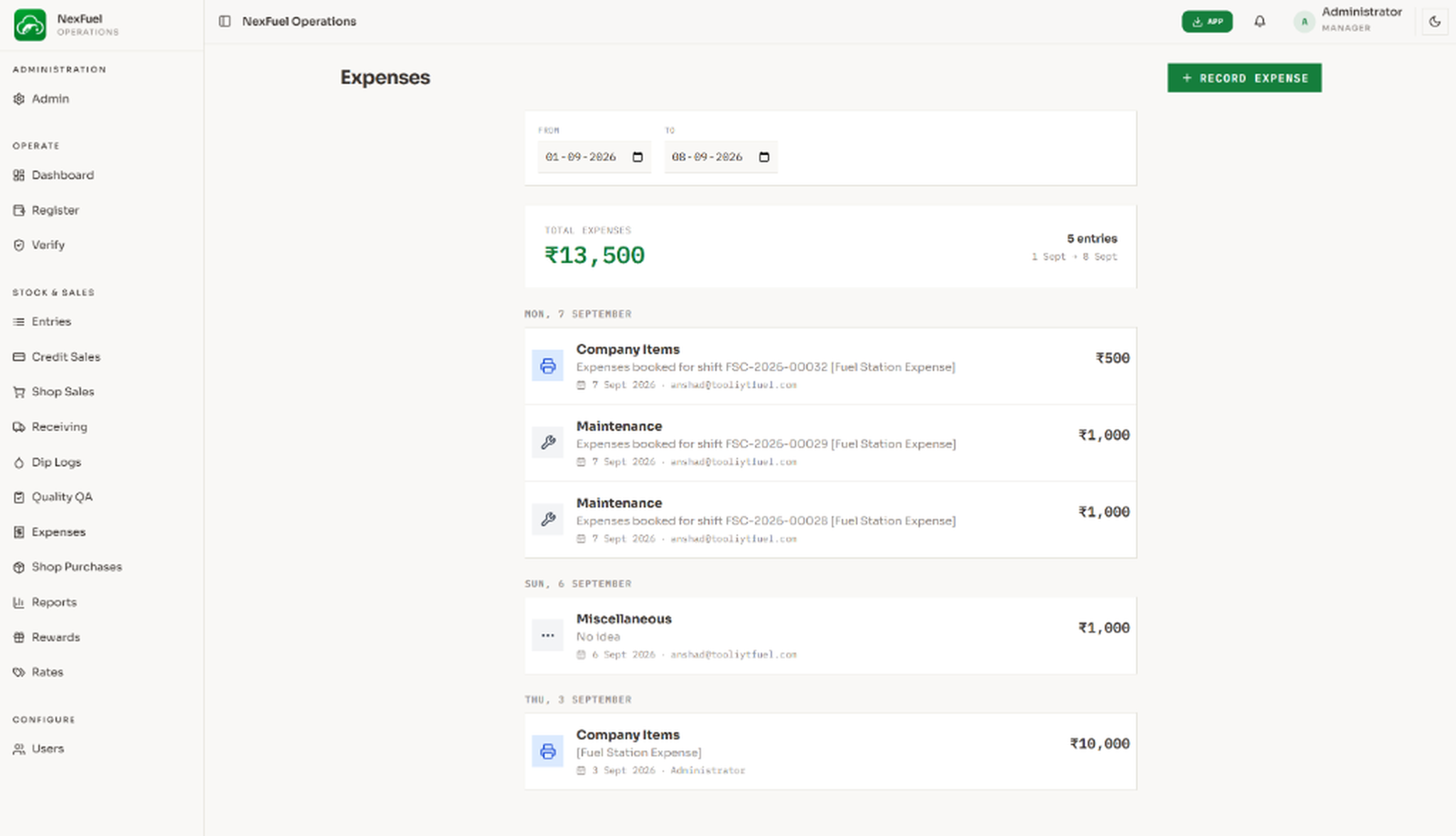Viewport: 1456px width, 836px height.
Task: Click the Record Expense button
Action: (1244, 78)
